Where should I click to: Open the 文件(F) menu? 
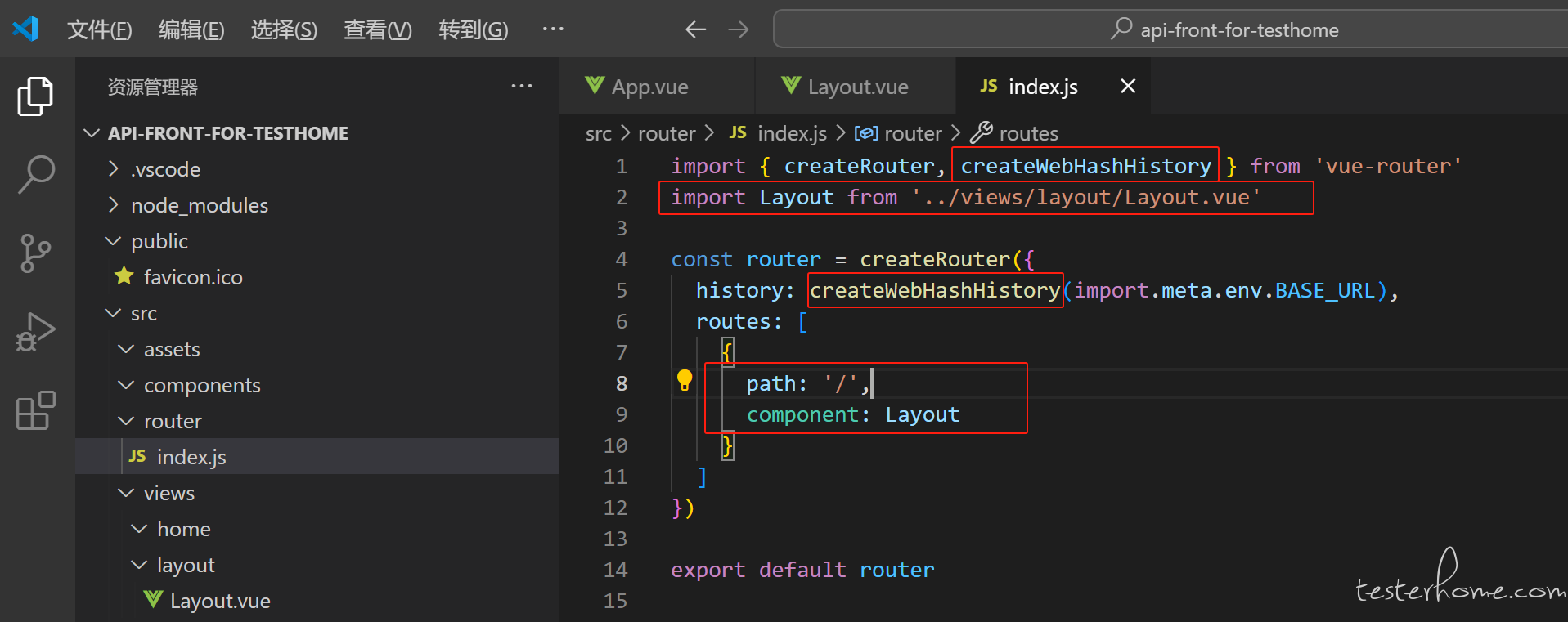click(x=99, y=29)
